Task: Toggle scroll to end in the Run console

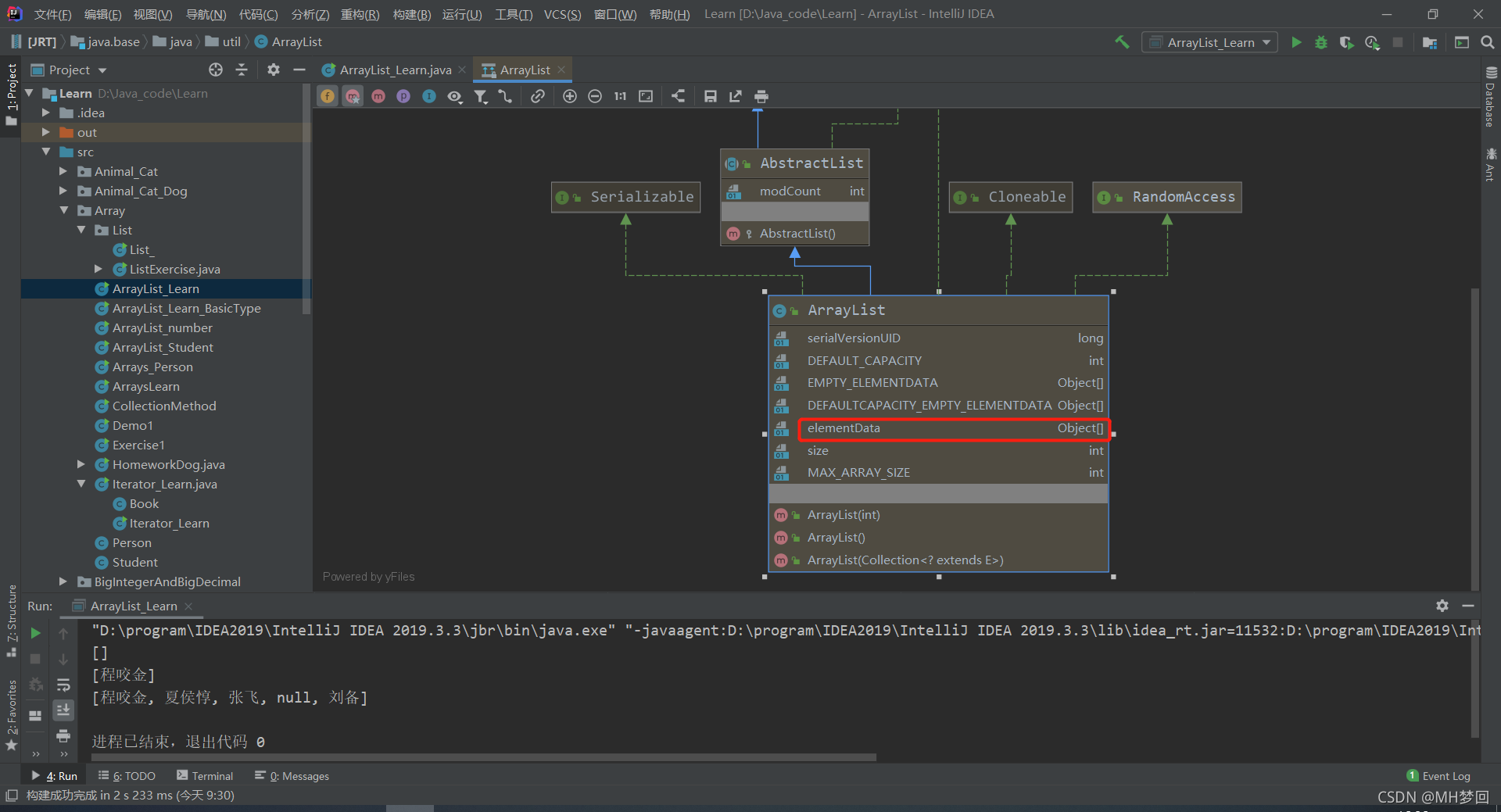Action: click(63, 710)
